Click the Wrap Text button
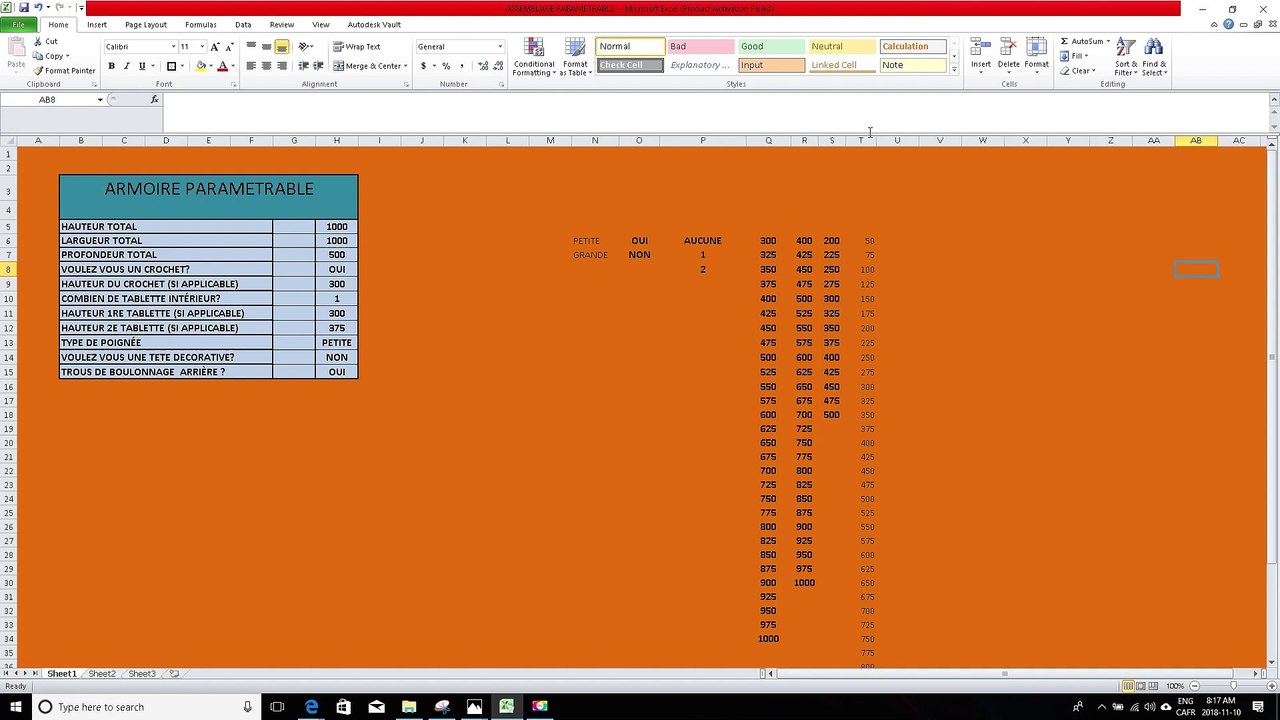Screen dimensions: 1280x720 point(357,47)
